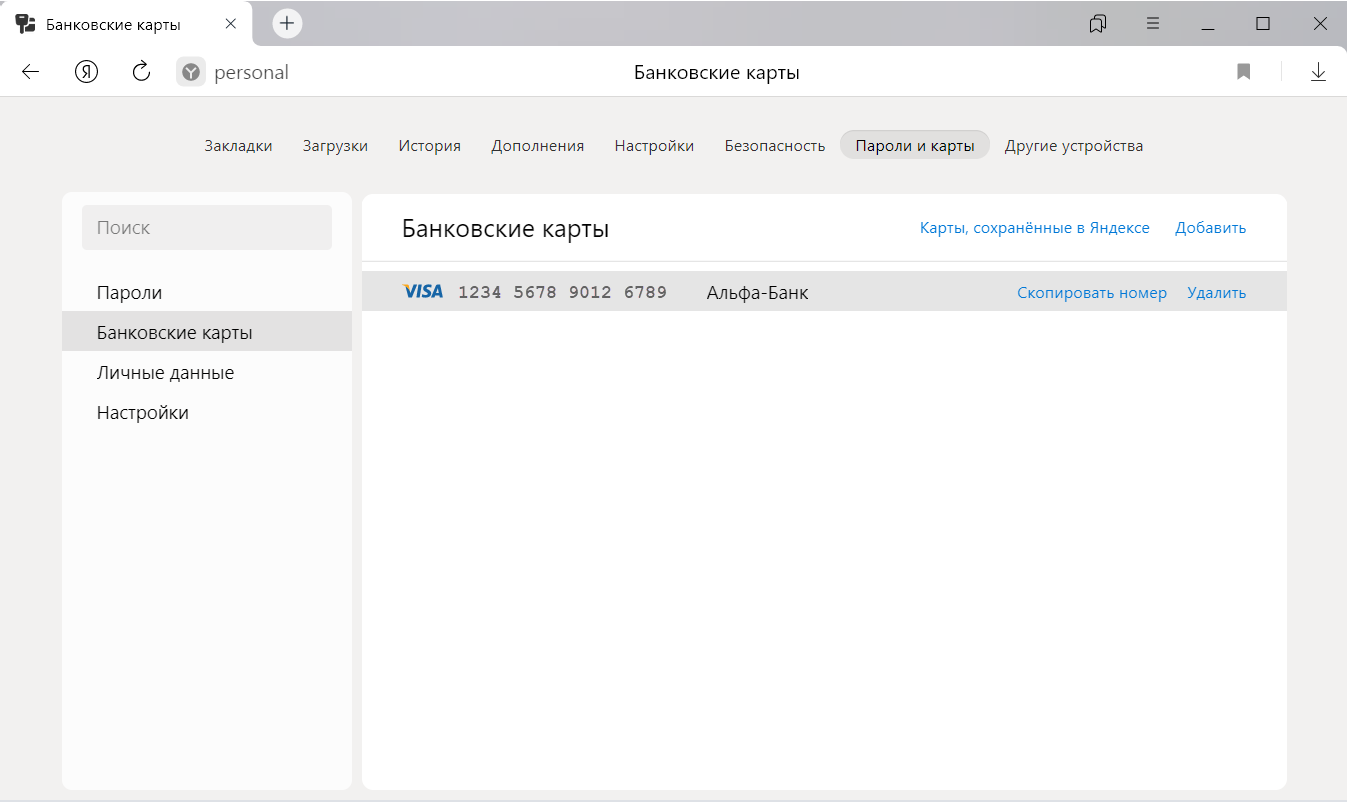Bookmark this page with the bookmark icon
The height and width of the screenshot is (802, 1347).
coord(1244,72)
